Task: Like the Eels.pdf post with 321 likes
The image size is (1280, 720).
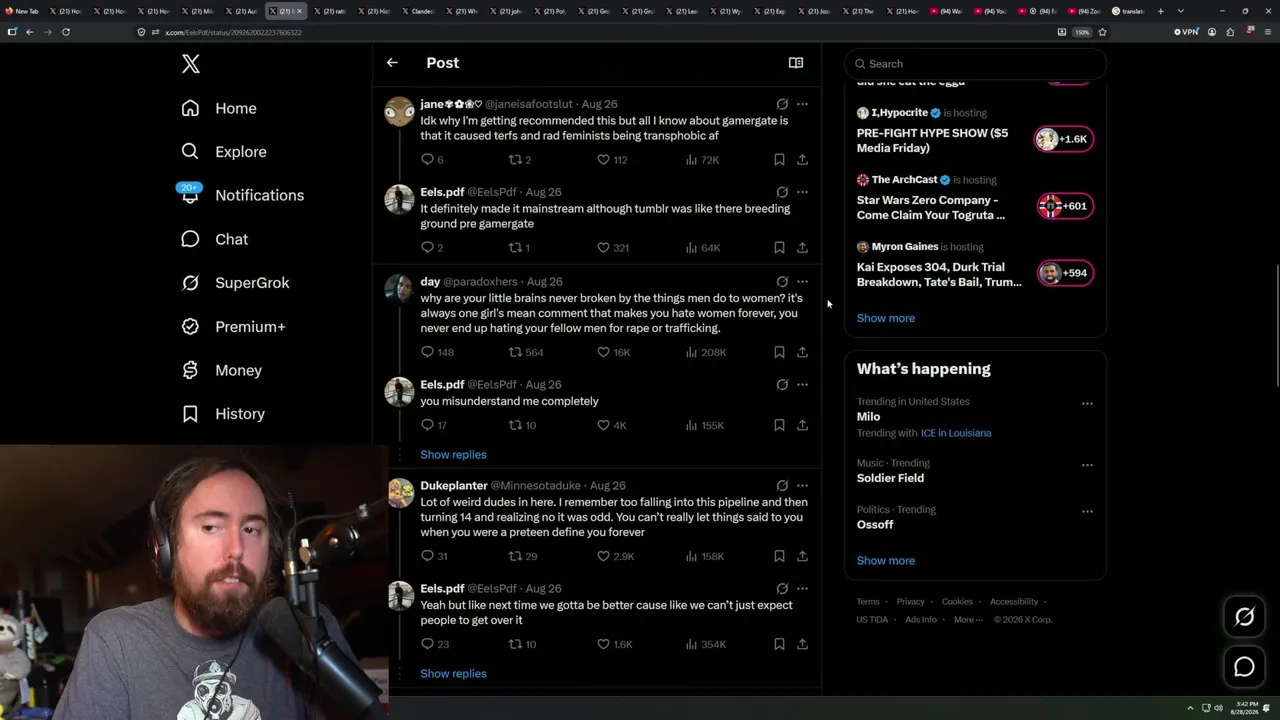Action: (x=612, y=248)
